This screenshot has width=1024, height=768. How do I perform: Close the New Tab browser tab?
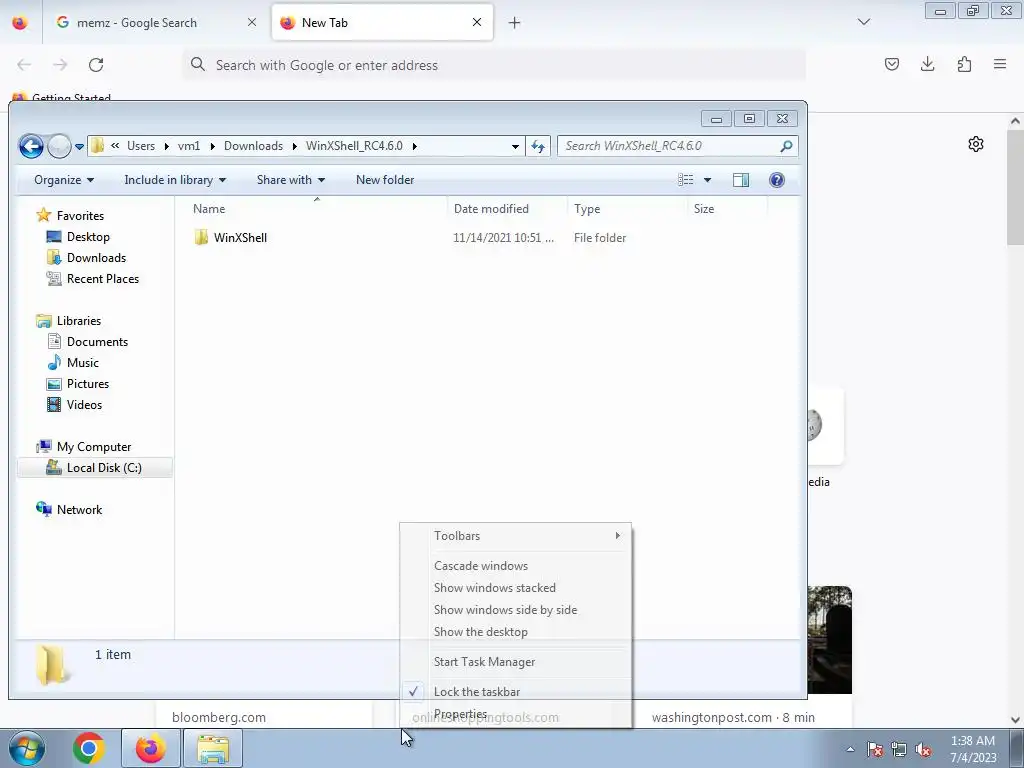tap(477, 22)
